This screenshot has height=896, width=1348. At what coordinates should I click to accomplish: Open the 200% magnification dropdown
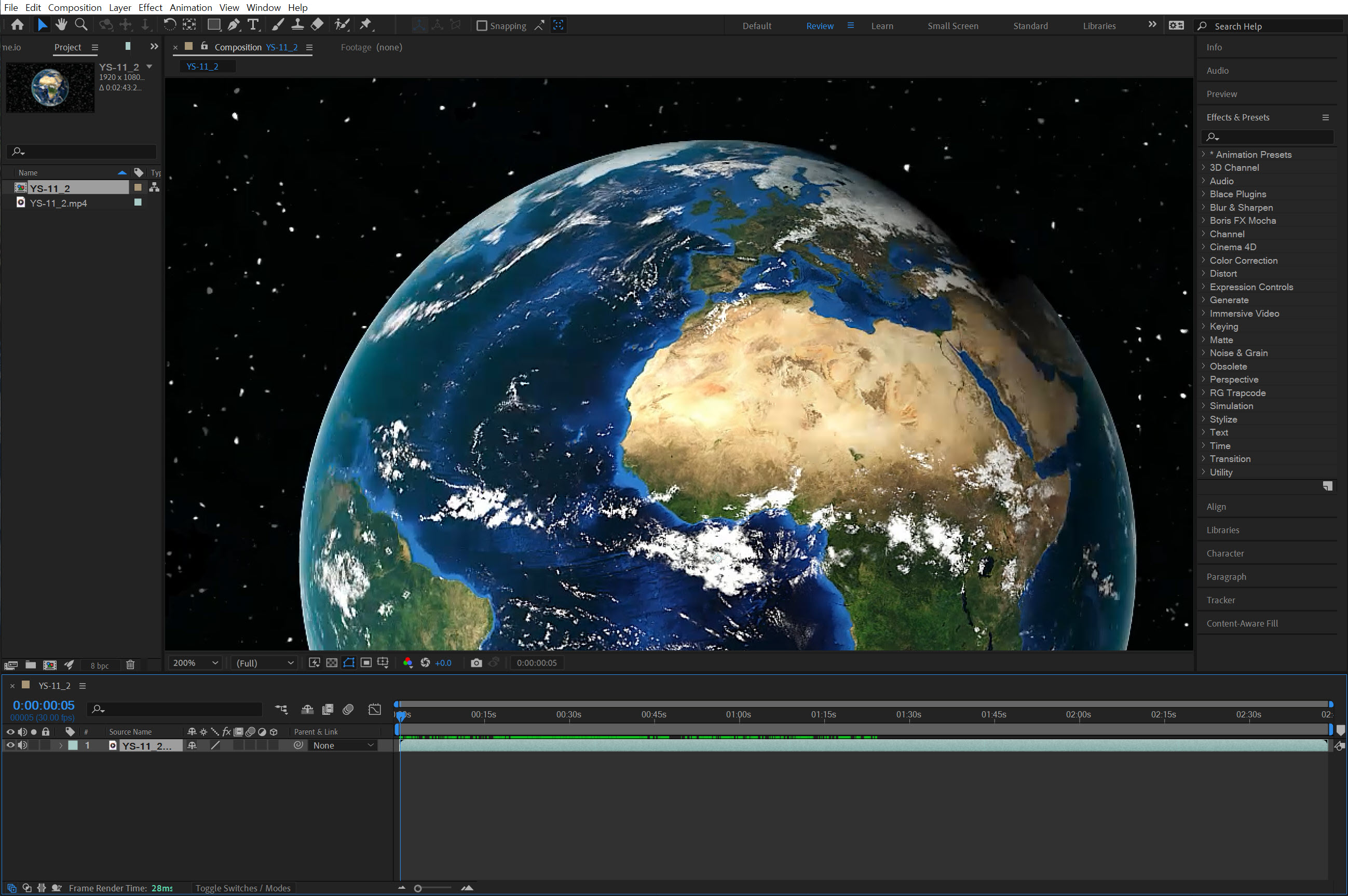click(x=196, y=663)
